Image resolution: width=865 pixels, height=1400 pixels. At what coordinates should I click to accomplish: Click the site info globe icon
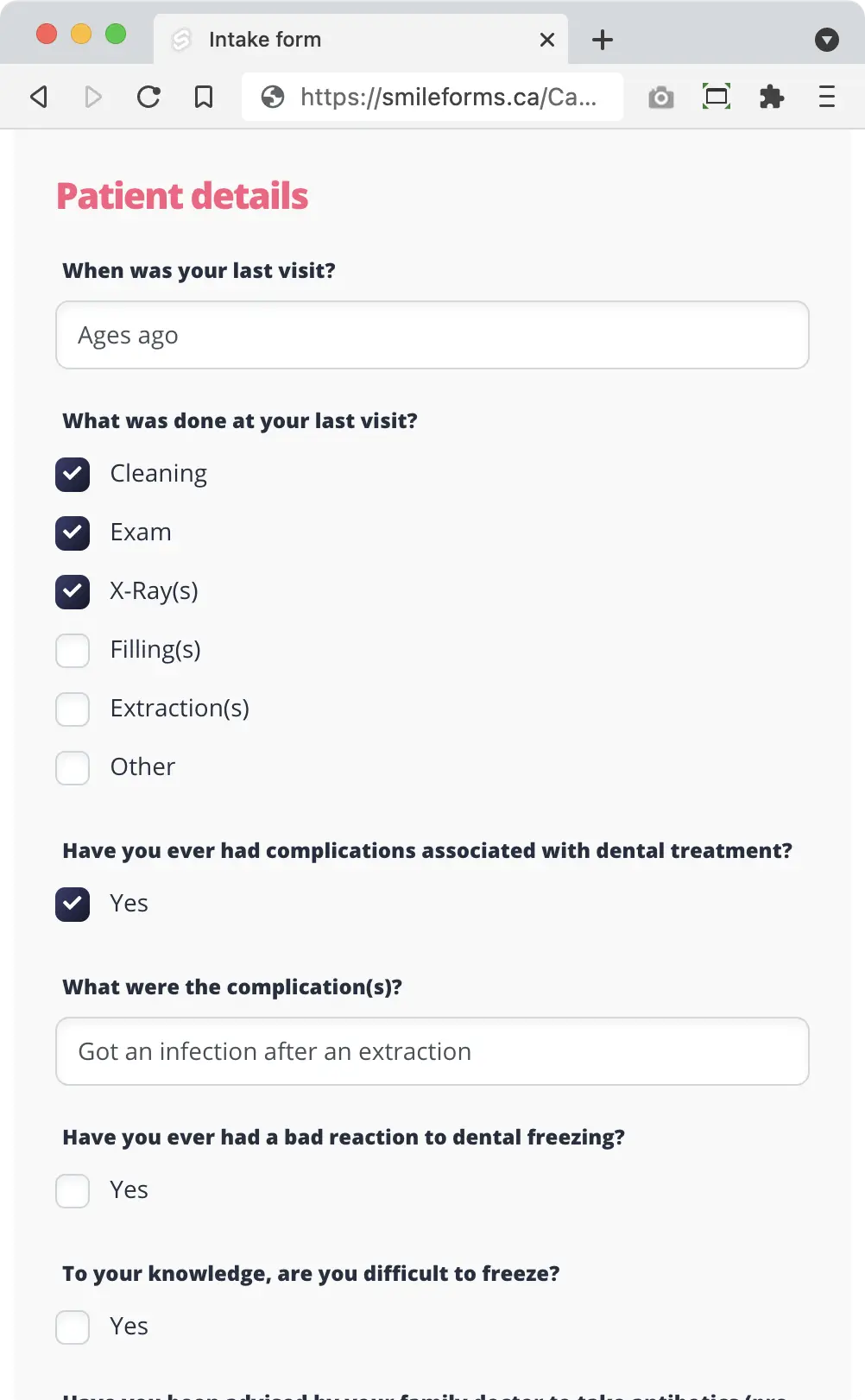point(273,97)
